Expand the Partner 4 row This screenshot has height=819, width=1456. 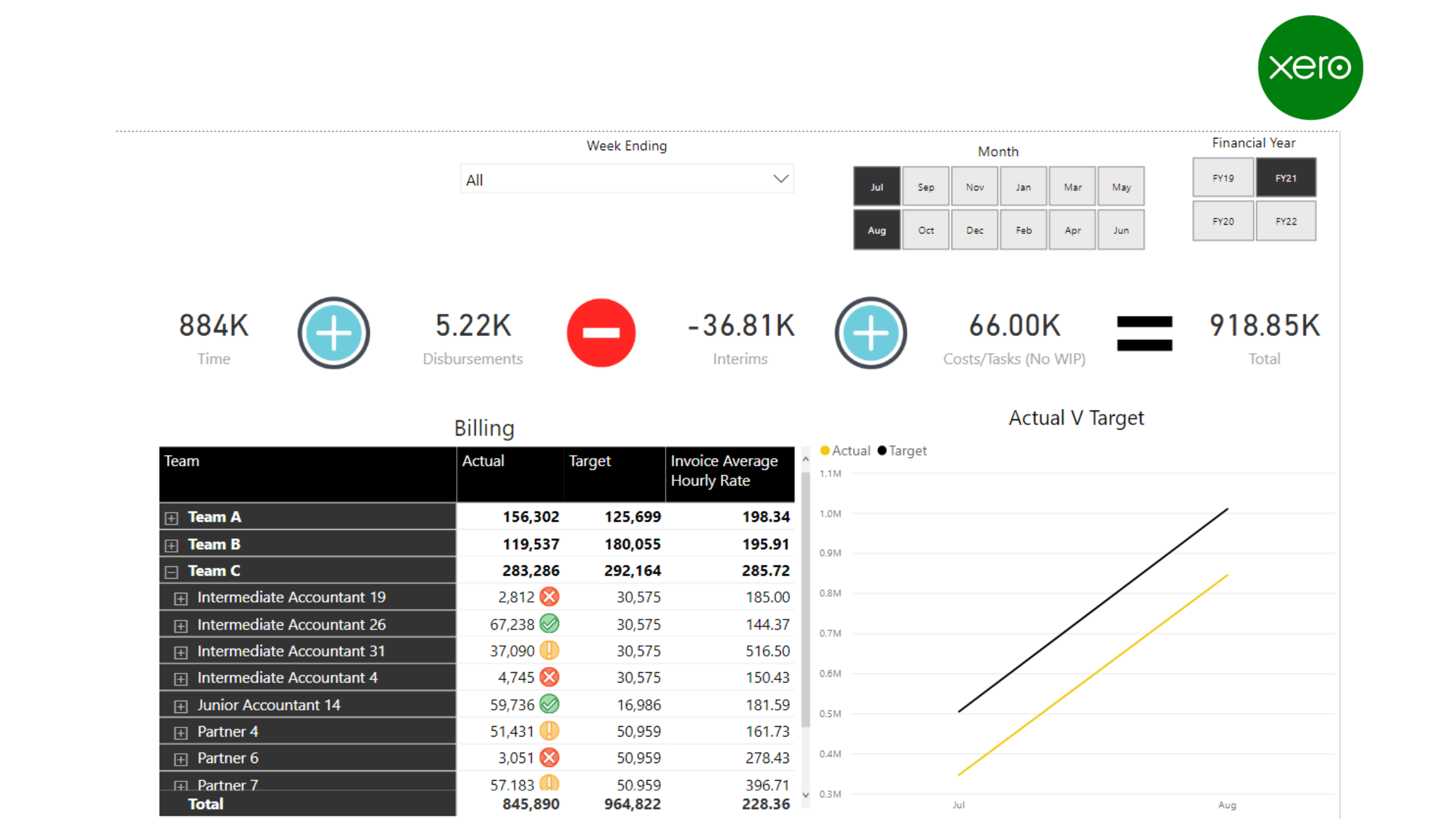click(181, 733)
